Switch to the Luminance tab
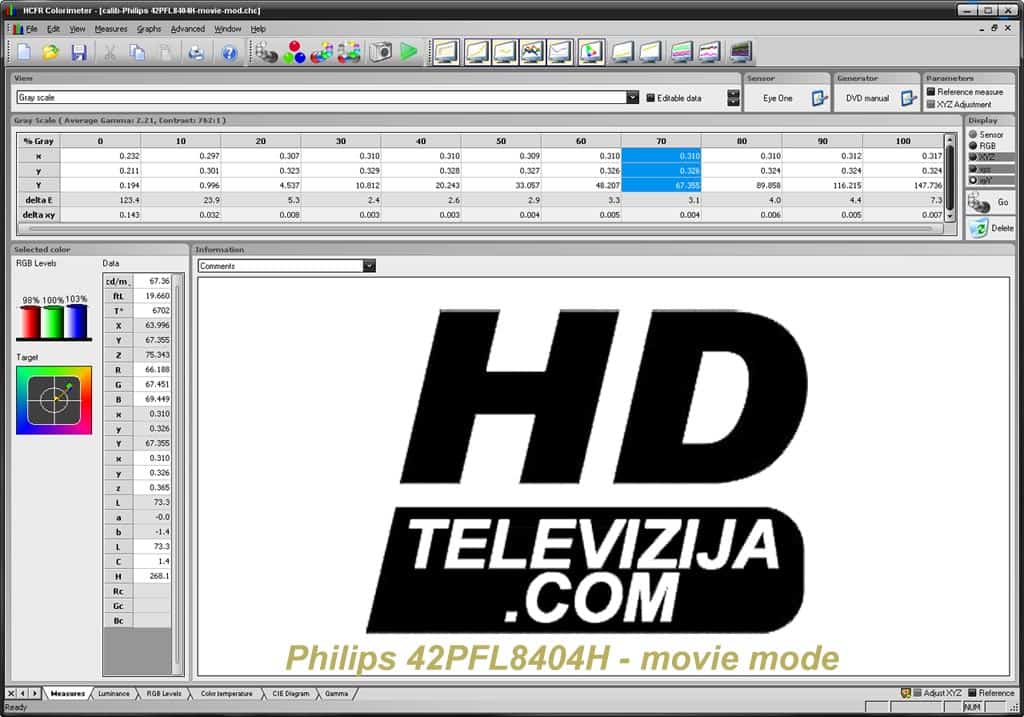1024x717 pixels. (x=114, y=693)
